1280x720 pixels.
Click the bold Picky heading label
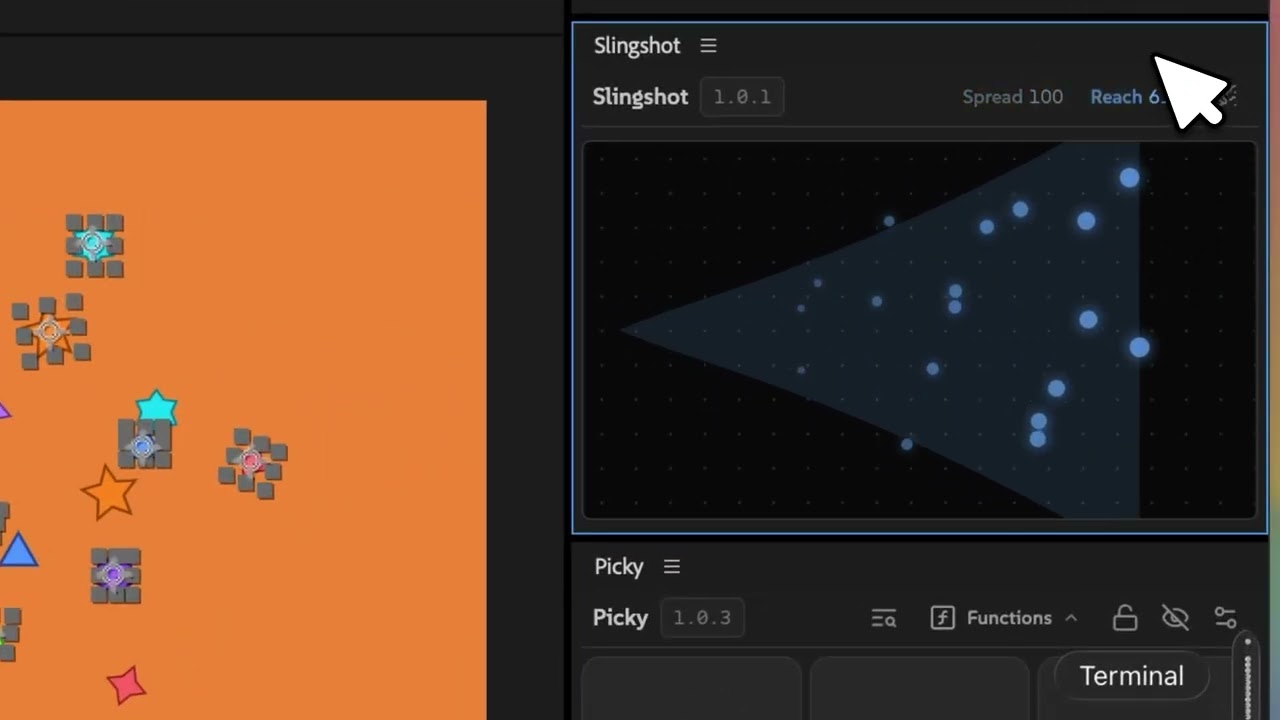tap(621, 618)
